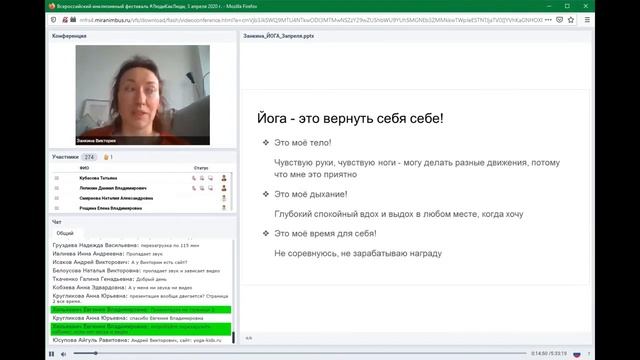Click the Save to Pocket icon
Image resolution: width=640 pixels, height=360 pixels.
tap(560, 20)
